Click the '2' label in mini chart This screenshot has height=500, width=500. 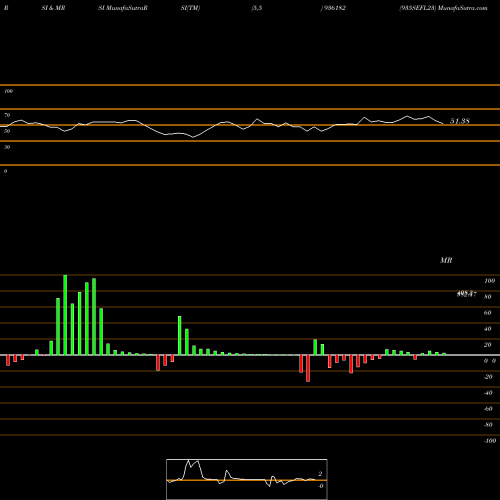(x=320, y=474)
